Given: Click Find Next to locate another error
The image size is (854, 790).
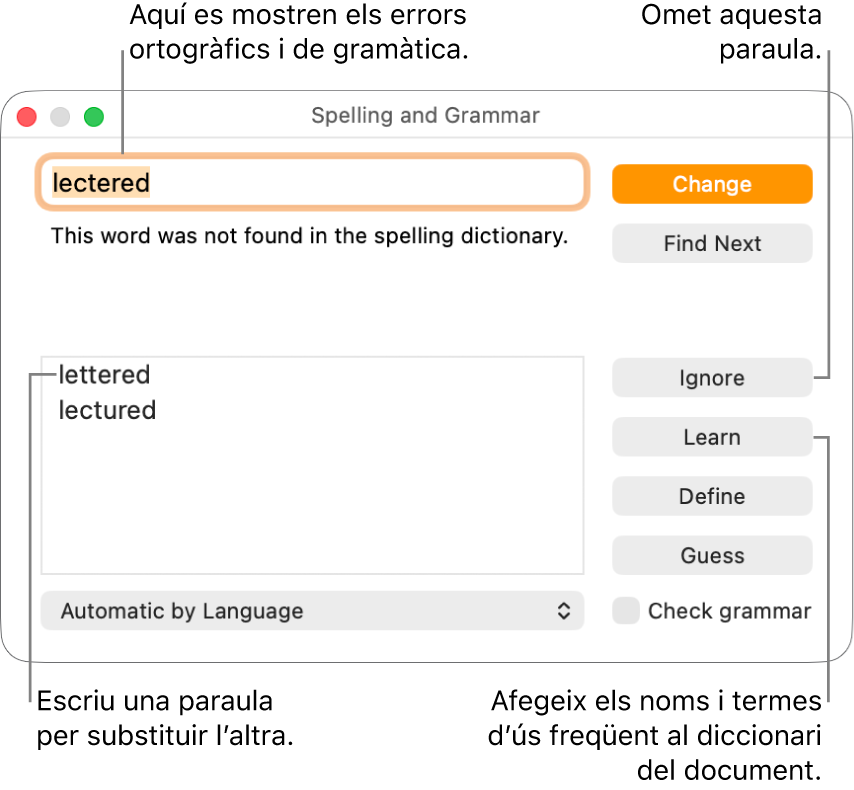Looking at the screenshot, I should (712, 243).
